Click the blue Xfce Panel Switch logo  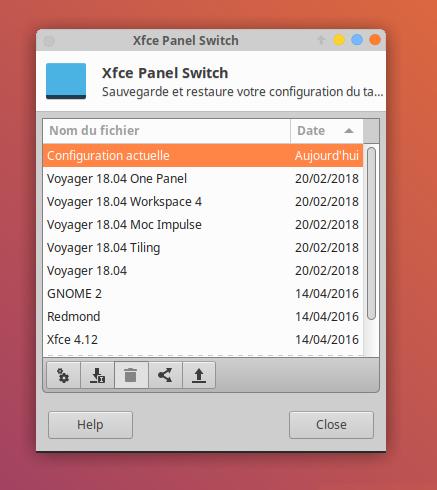[x=66, y=81]
